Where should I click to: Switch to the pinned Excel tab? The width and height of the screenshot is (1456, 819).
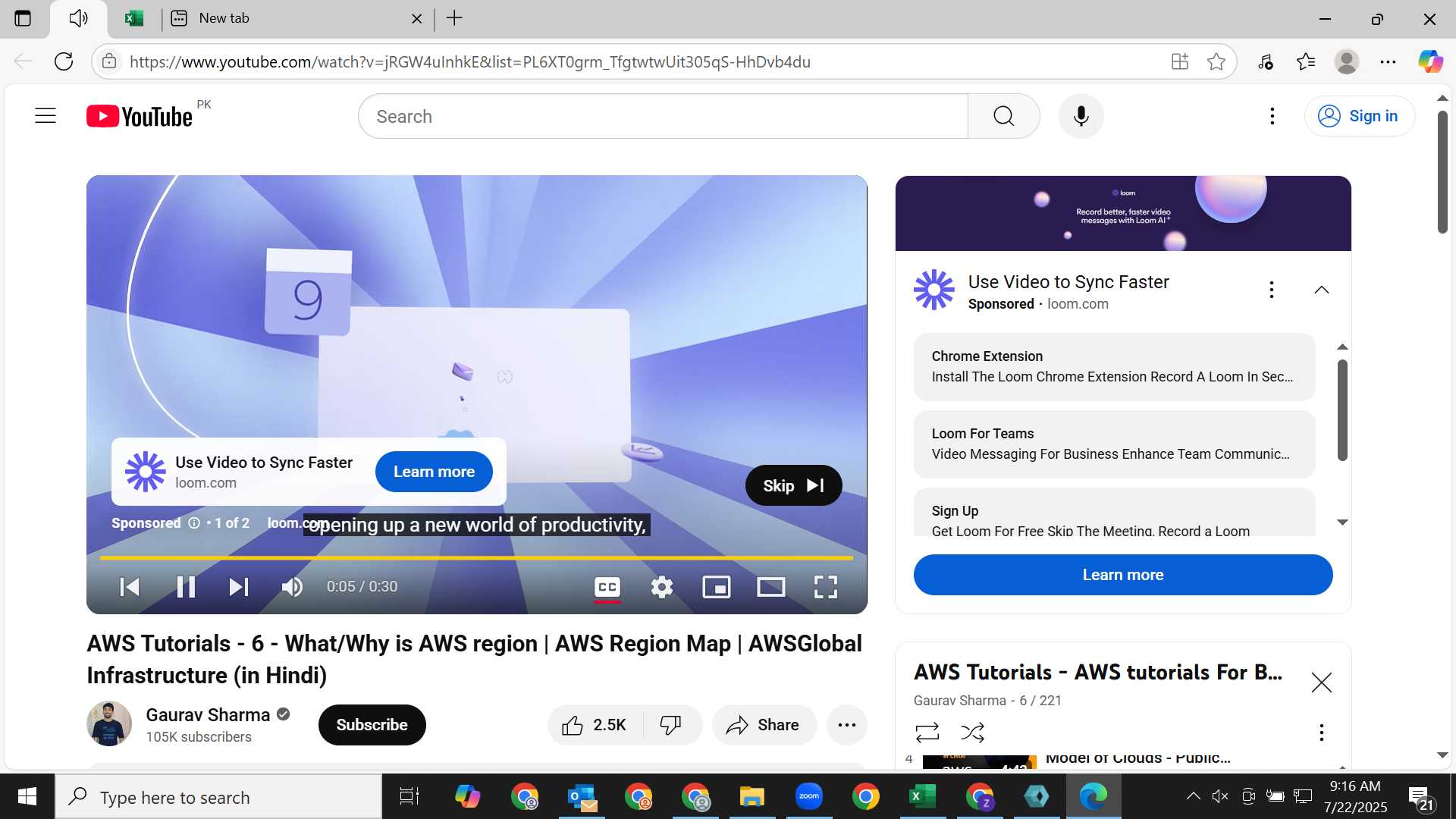coord(134,18)
